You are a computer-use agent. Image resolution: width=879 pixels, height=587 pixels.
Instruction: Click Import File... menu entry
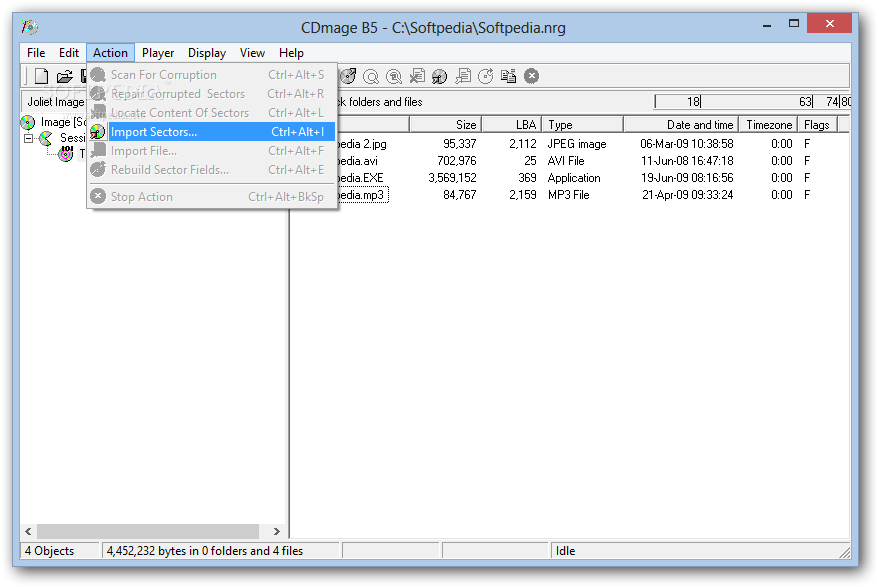pos(212,151)
